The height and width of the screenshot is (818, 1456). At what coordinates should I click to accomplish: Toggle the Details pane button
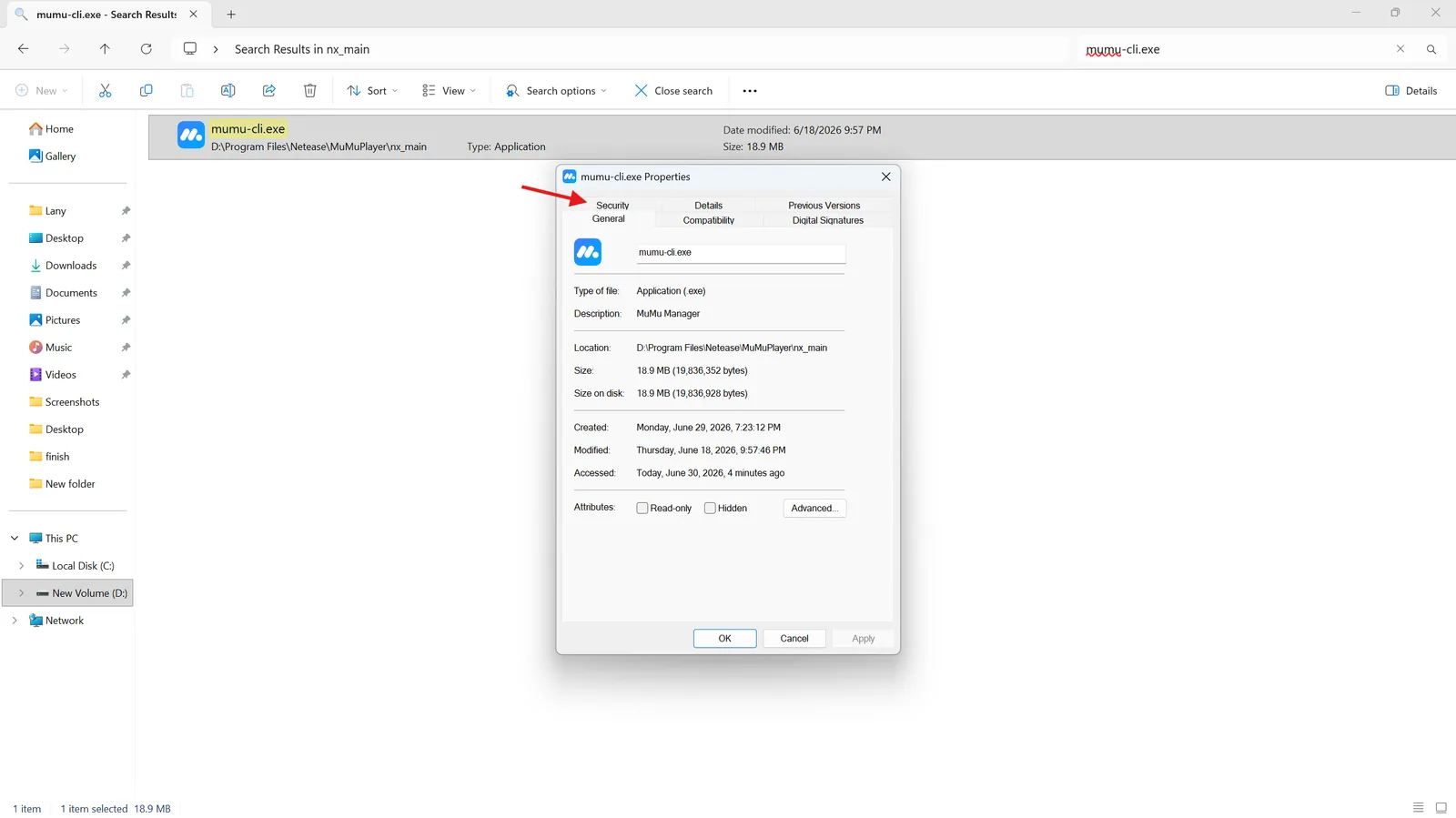pyautogui.click(x=1410, y=91)
